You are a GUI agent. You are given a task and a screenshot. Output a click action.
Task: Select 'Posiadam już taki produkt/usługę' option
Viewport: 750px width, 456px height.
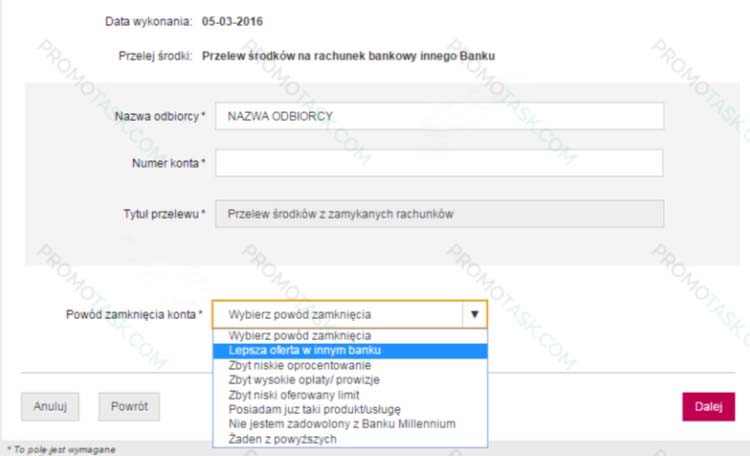tap(350, 410)
